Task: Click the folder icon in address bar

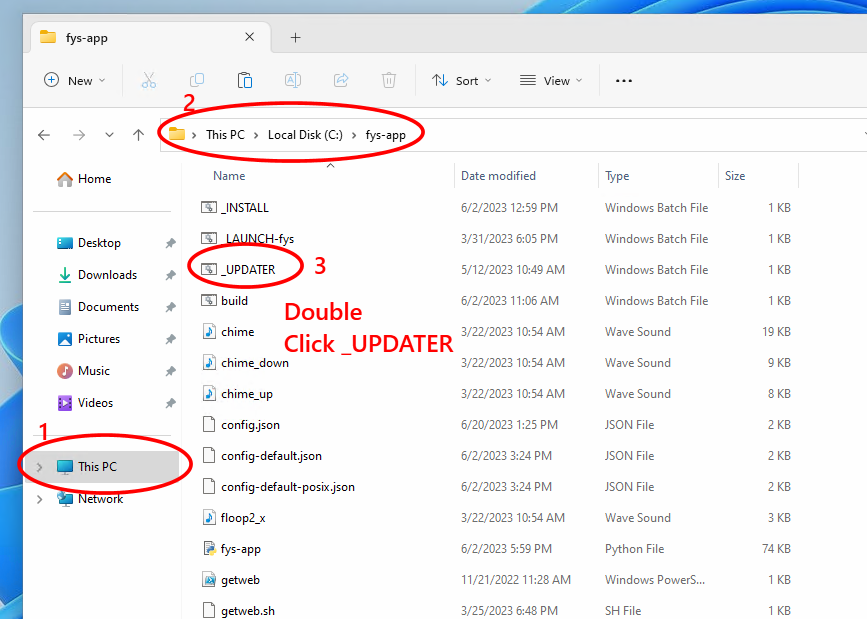Action: click(x=176, y=134)
